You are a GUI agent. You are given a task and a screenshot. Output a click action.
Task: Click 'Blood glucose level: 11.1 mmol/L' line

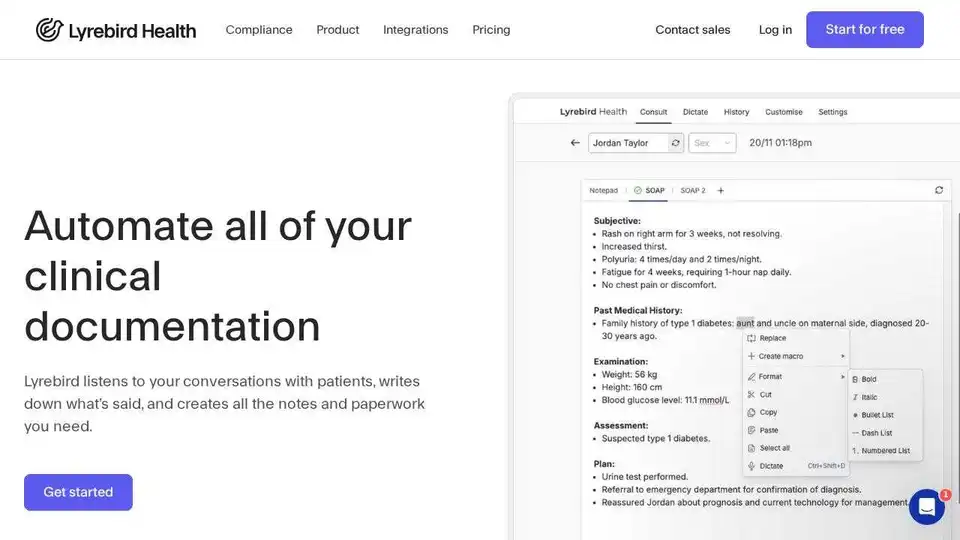(666, 400)
